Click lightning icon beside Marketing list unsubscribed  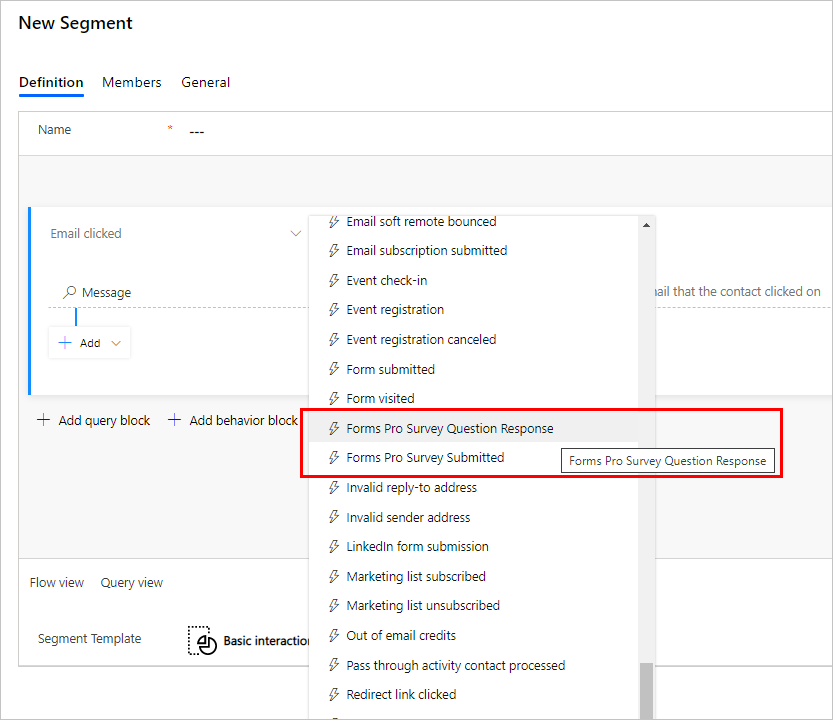tap(334, 605)
